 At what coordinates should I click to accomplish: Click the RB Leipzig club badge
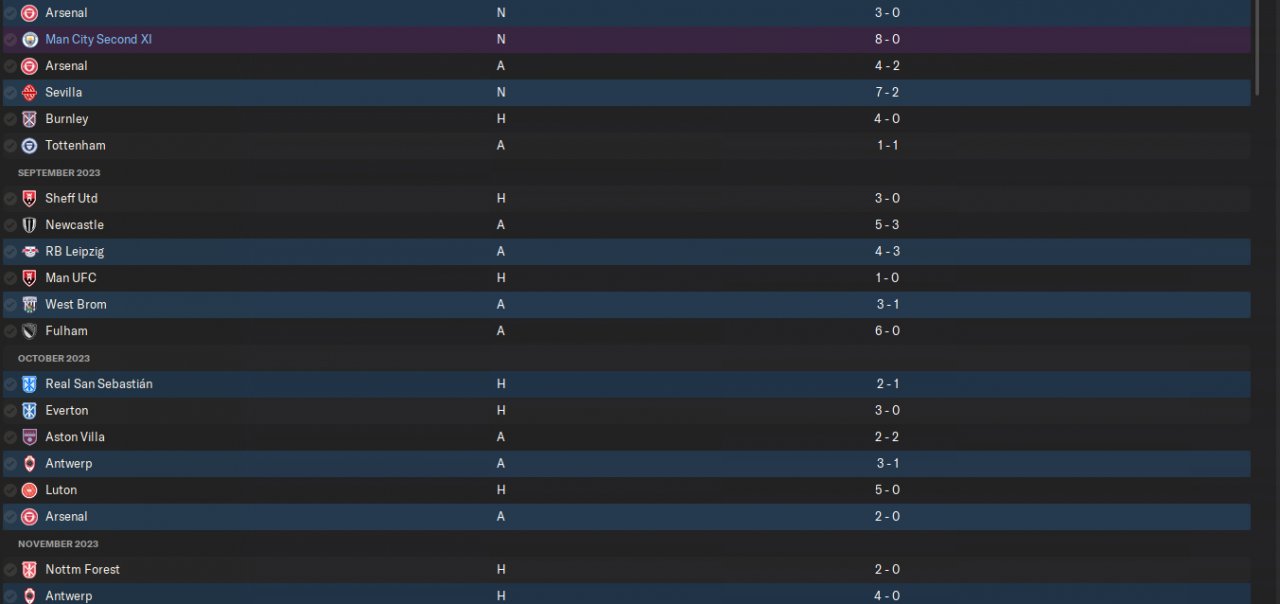tap(30, 252)
